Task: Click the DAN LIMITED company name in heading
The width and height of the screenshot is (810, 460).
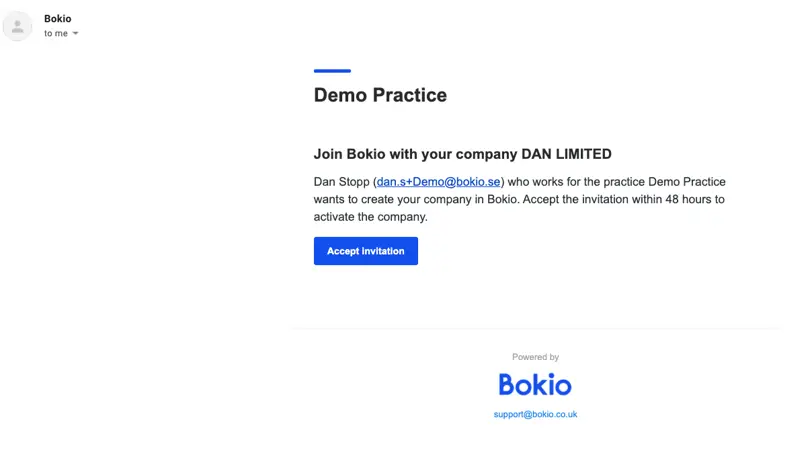Action: click(566, 154)
